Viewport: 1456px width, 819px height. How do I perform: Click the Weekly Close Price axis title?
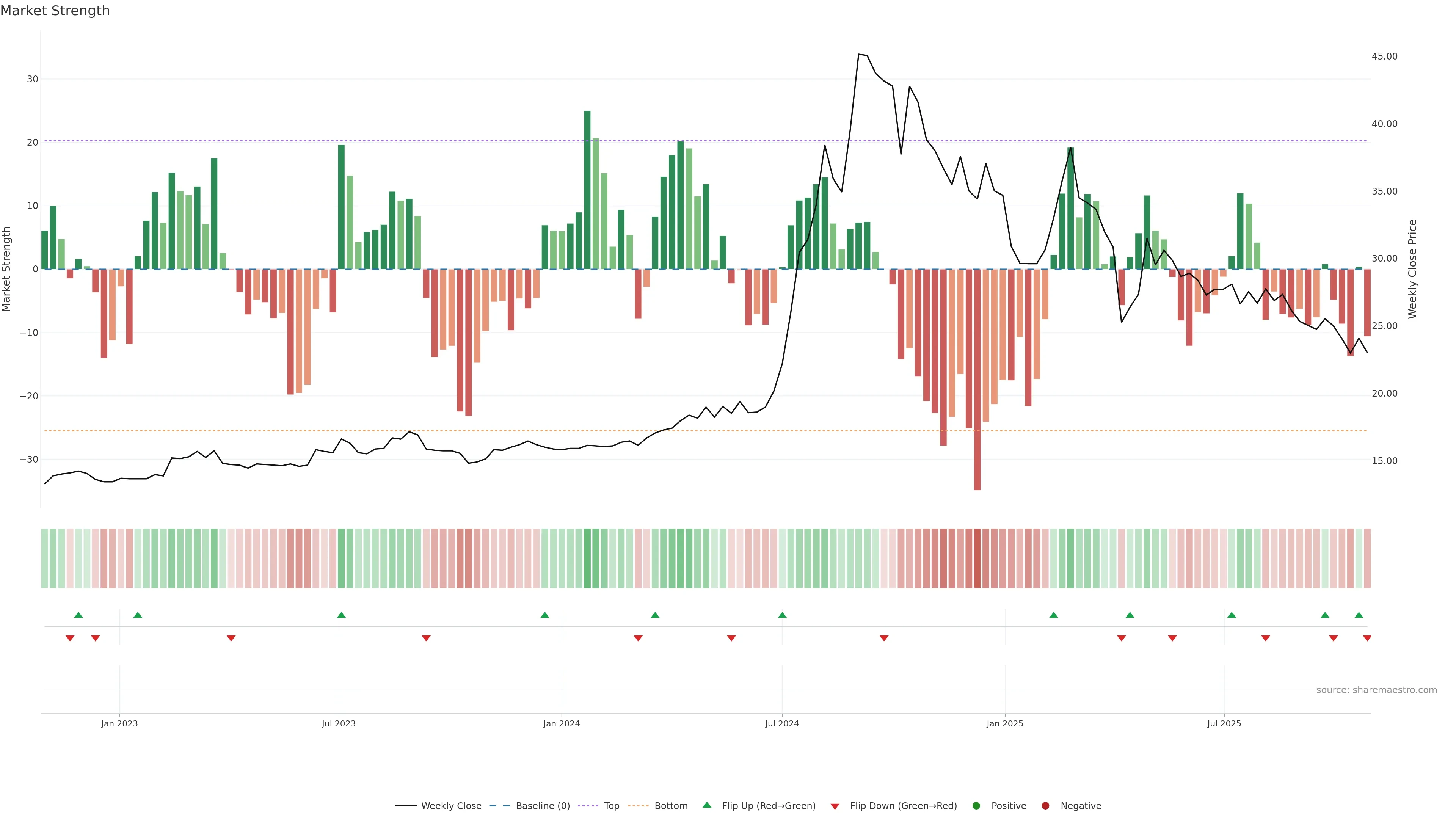tap(1412, 269)
